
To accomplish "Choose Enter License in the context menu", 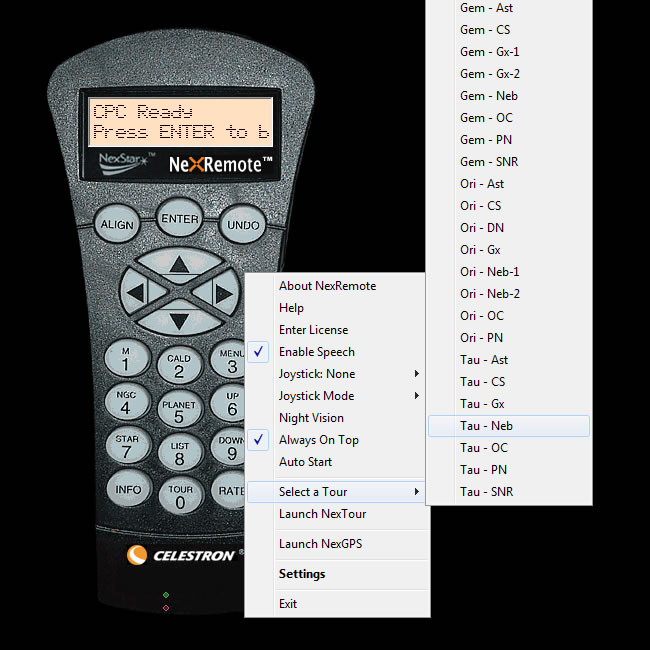I will click(335, 330).
